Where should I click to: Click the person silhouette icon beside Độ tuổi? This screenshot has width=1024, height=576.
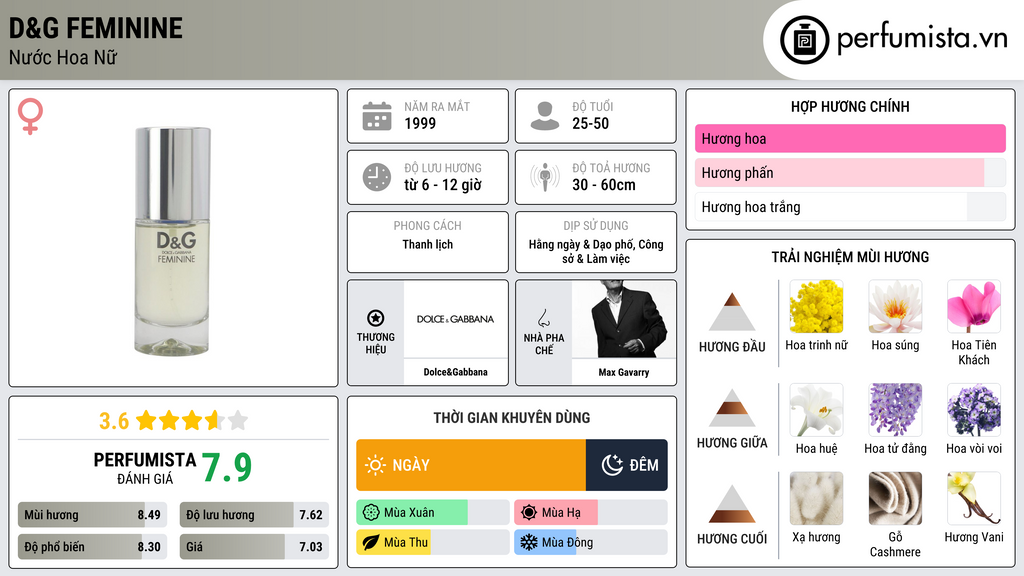pos(545,116)
